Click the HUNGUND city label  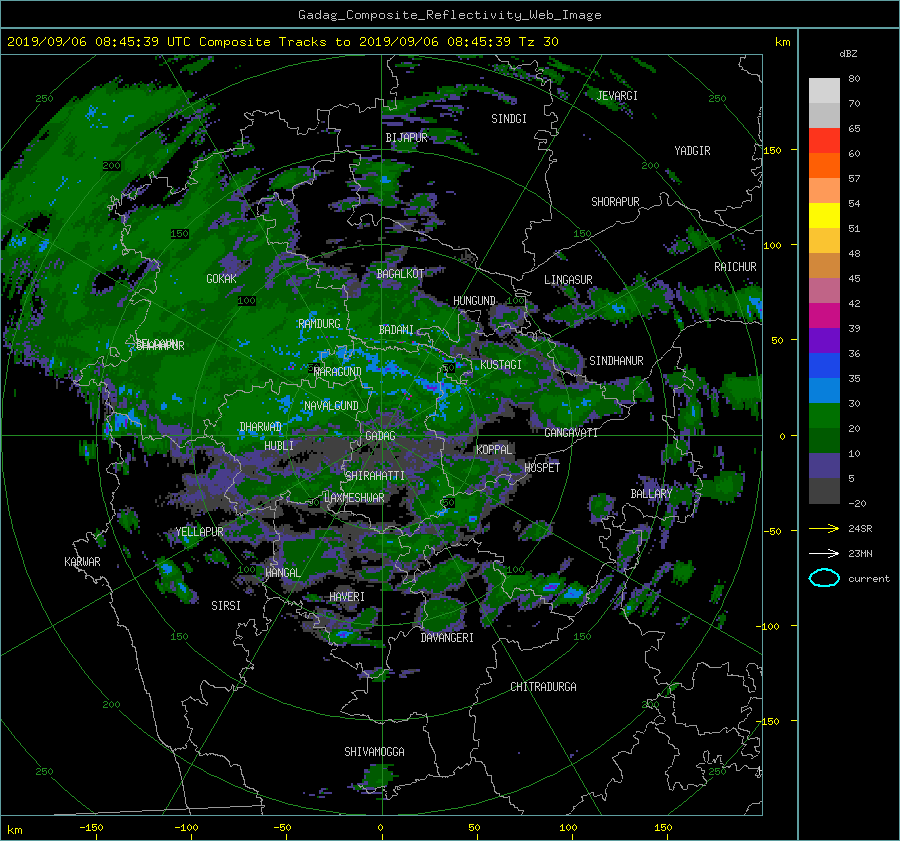[474, 301]
